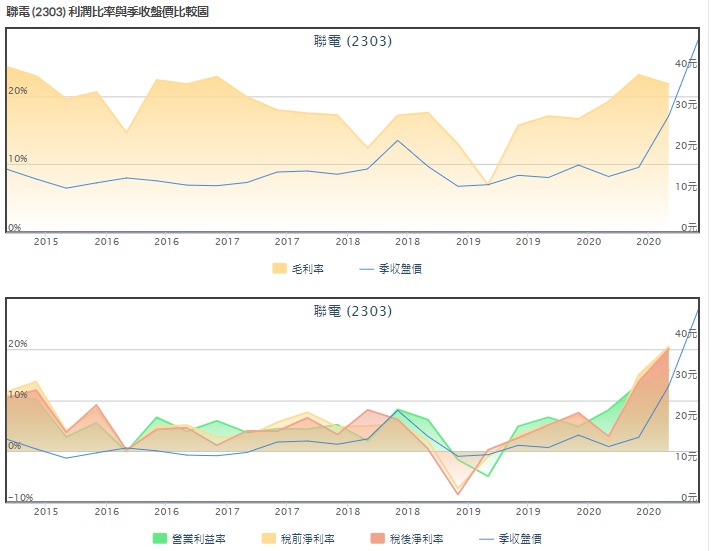Click 20% axis label in bottom chart
This screenshot has width=711, height=551.
coord(18,344)
